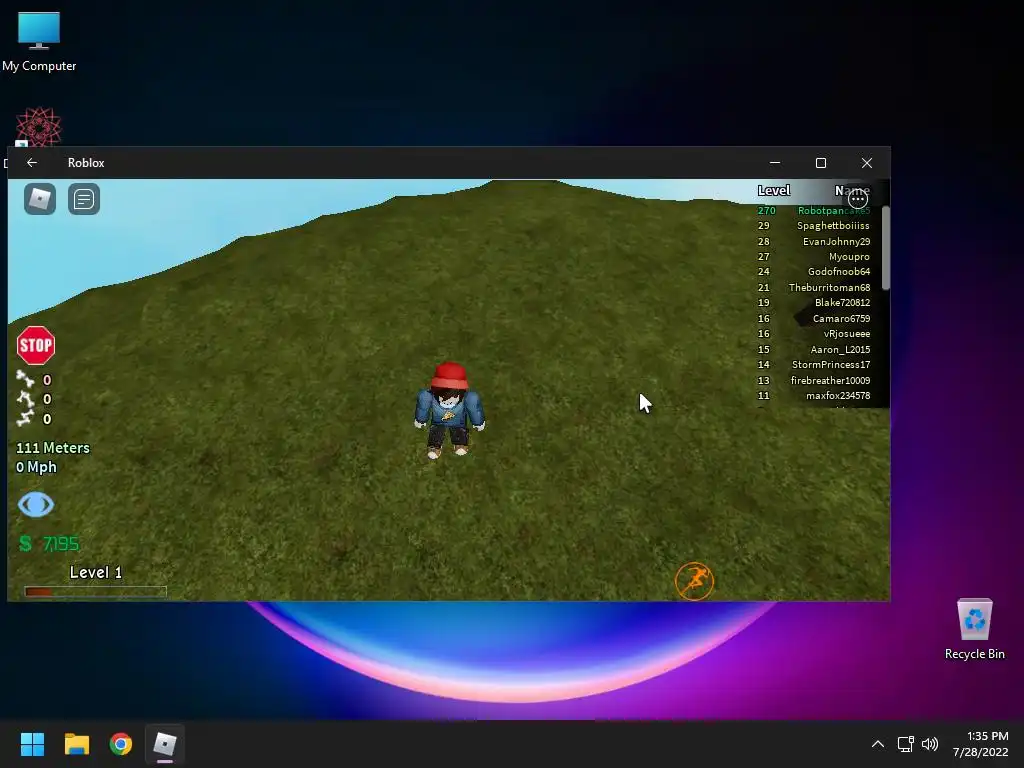Go back using Roblox window arrow
Image resolution: width=1024 pixels, height=768 pixels.
click(x=31, y=163)
